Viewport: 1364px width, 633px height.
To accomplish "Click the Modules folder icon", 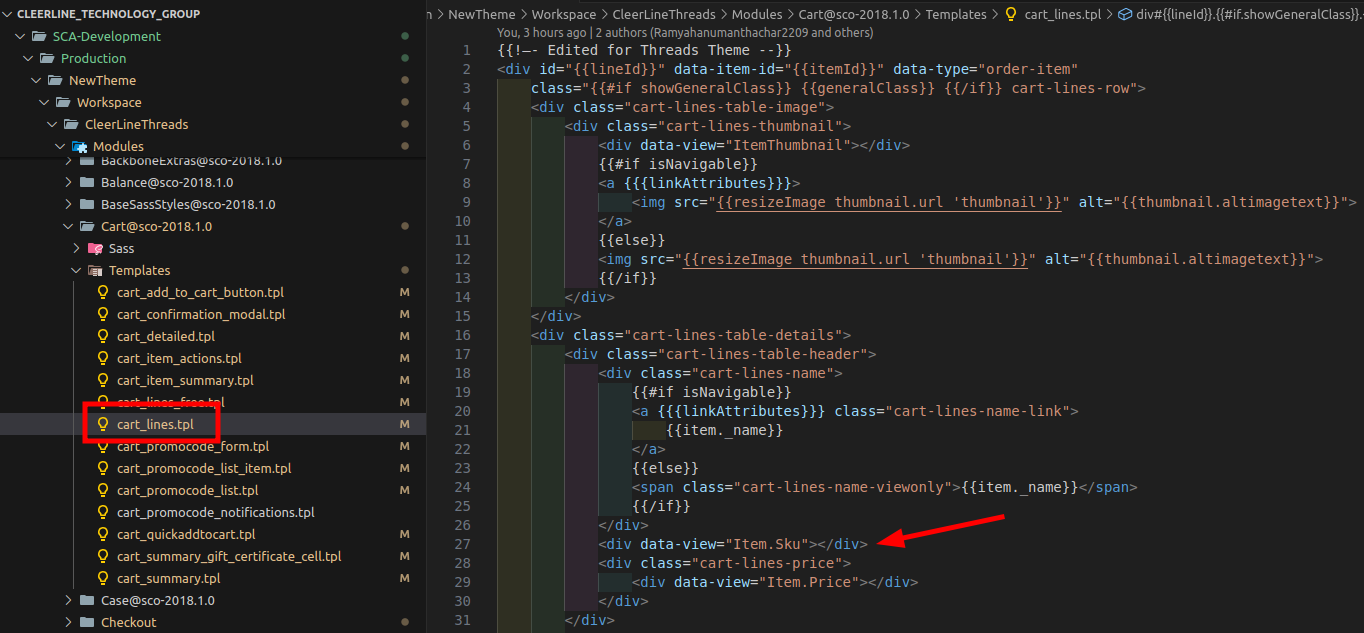I will pyautogui.click(x=79, y=147).
